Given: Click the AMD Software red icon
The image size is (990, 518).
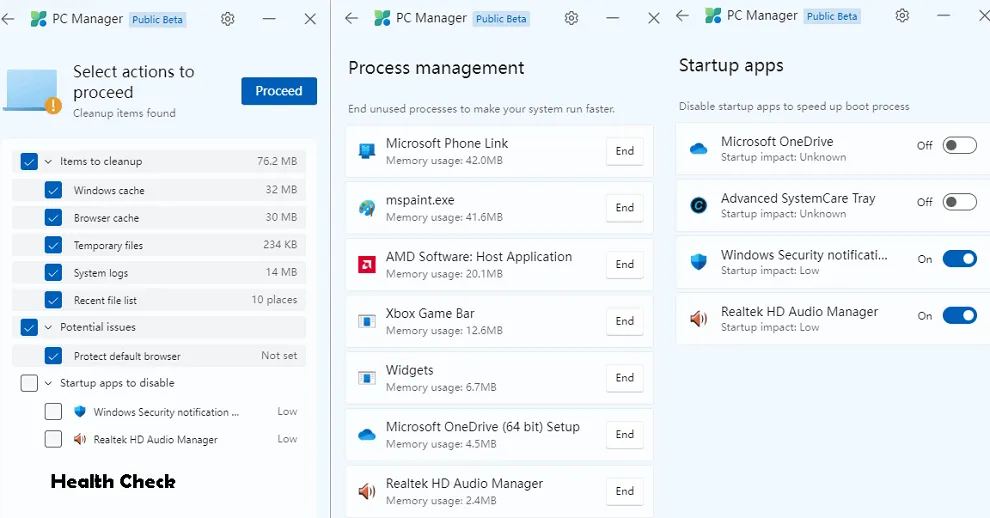Looking at the screenshot, I should 367,264.
